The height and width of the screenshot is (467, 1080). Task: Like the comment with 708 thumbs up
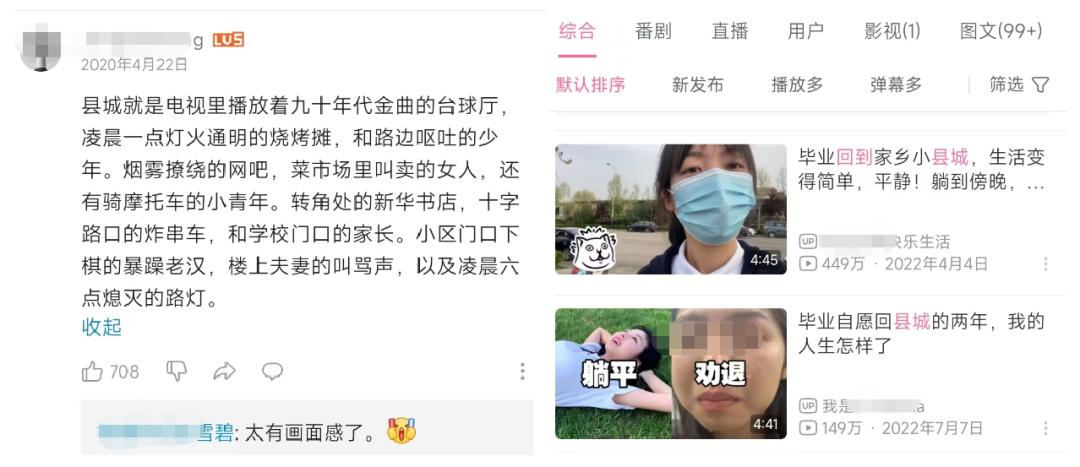(x=92, y=372)
